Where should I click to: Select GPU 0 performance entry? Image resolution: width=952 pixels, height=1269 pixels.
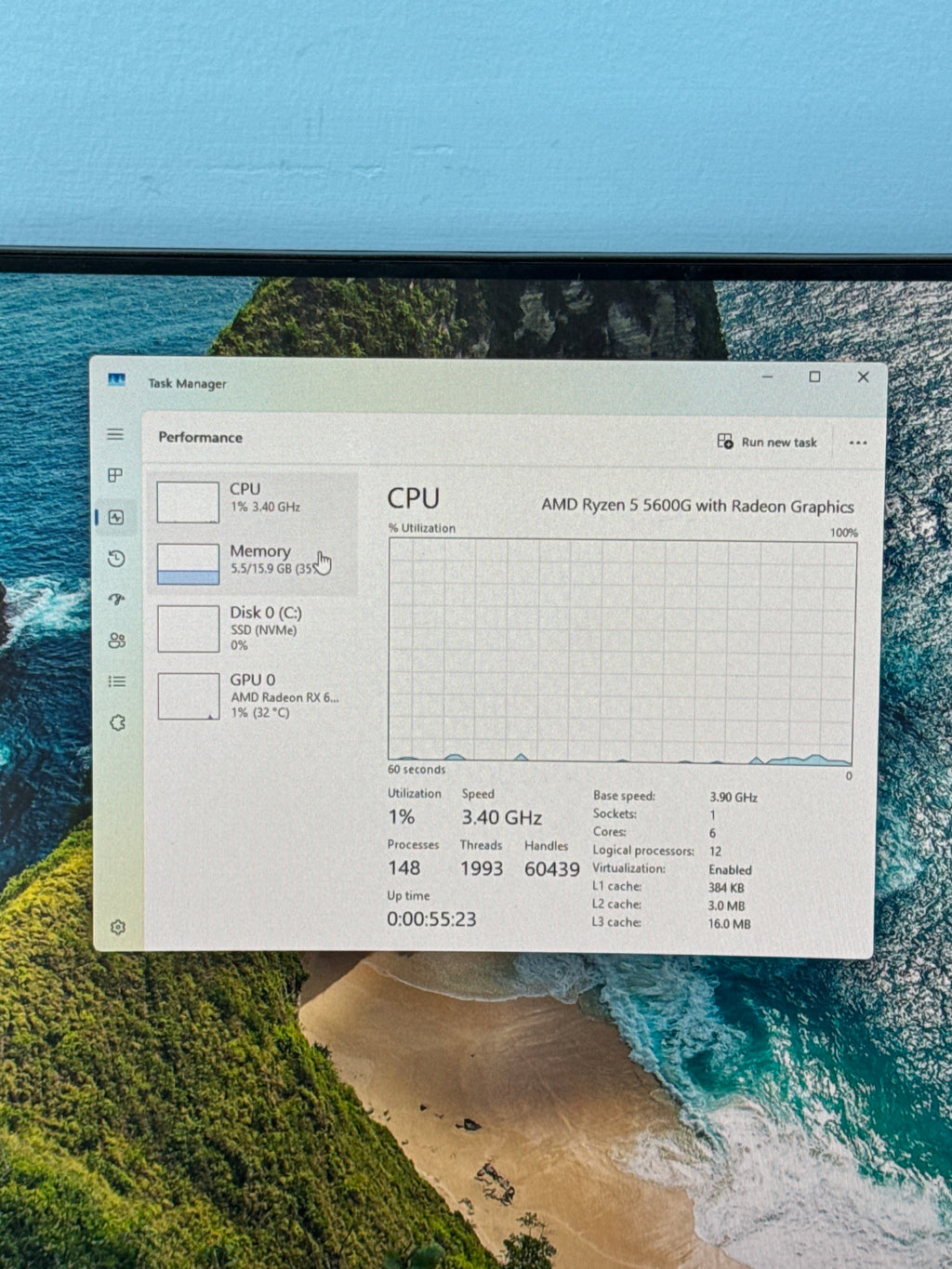(252, 695)
